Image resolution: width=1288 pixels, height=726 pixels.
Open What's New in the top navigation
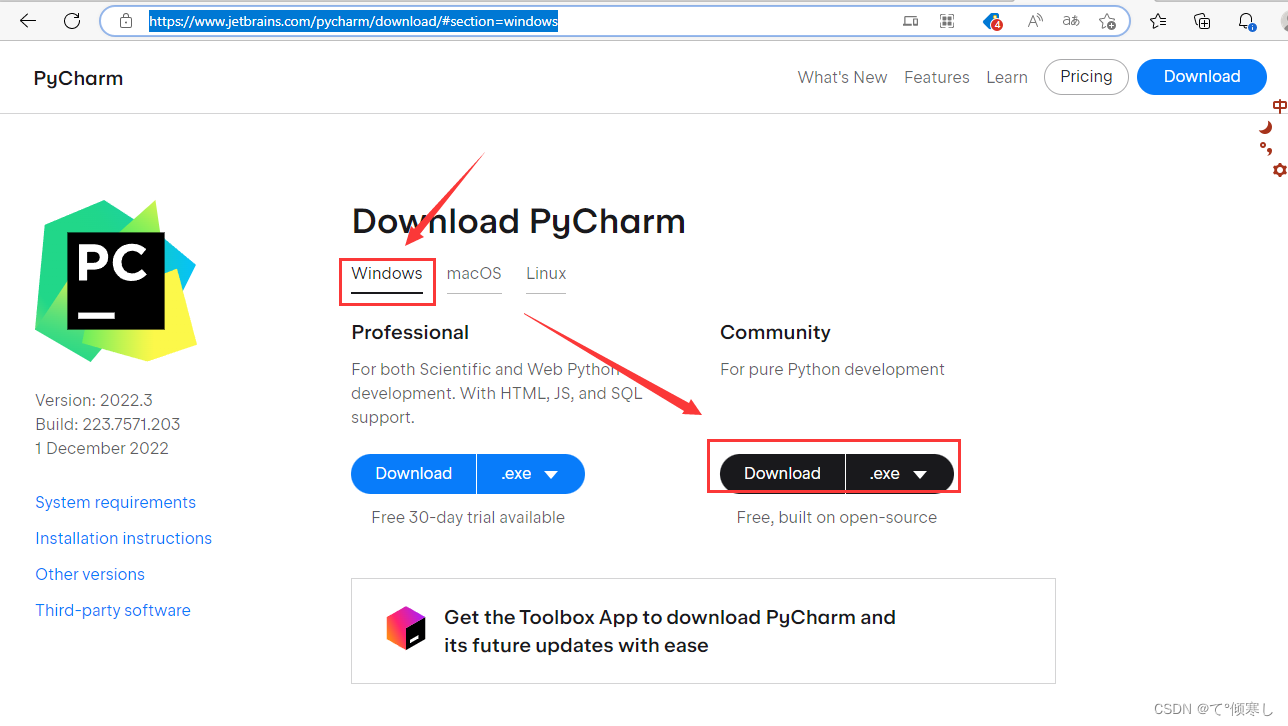[842, 77]
